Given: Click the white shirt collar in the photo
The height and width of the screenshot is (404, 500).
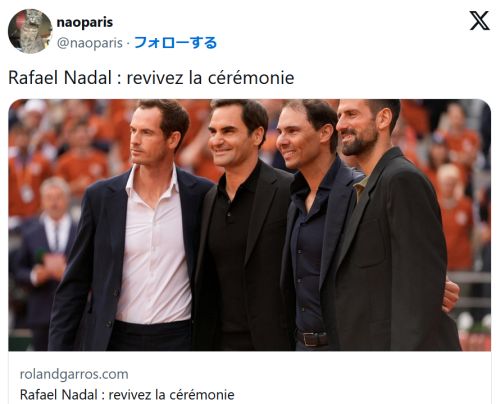Looking at the screenshot, I should point(152,183).
